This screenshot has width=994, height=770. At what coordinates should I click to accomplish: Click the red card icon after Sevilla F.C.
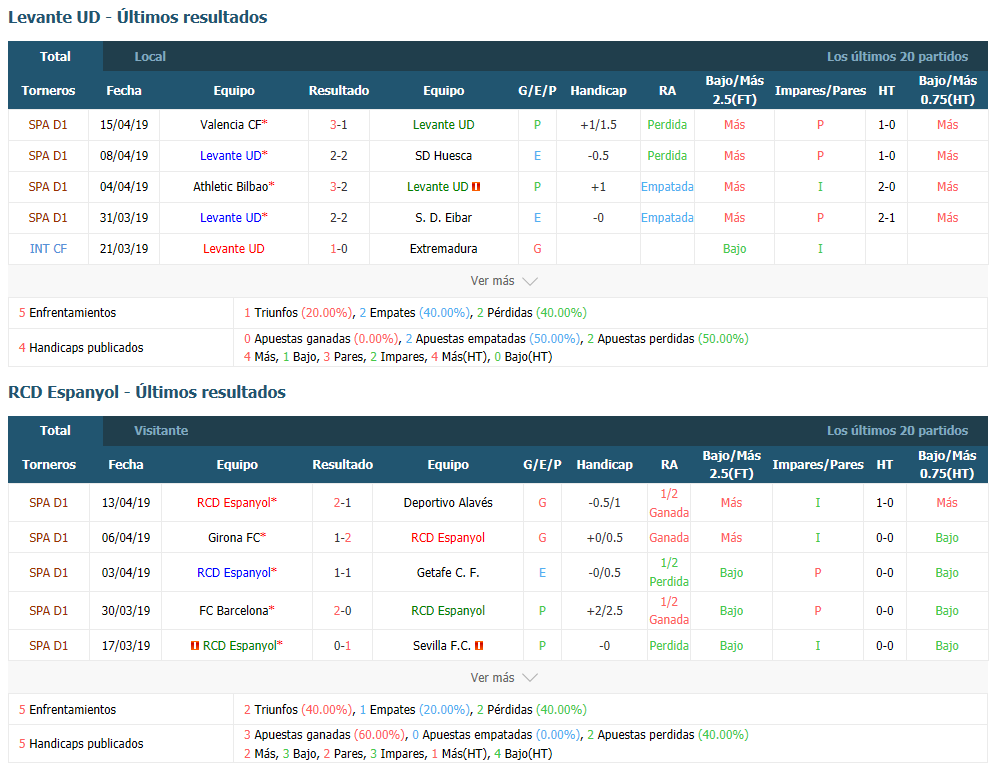(479, 646)
